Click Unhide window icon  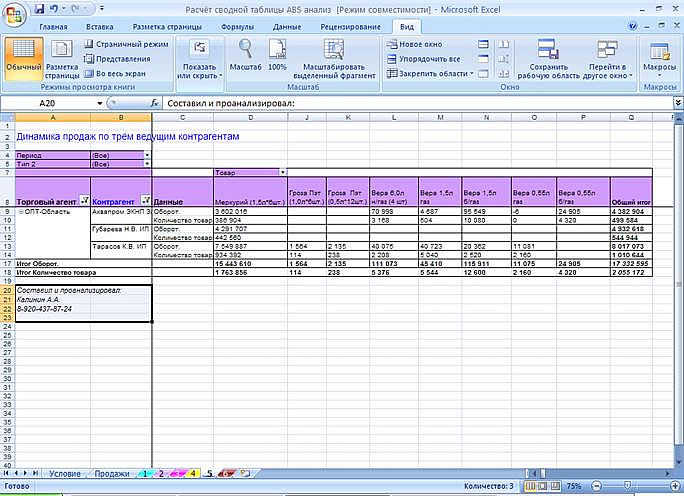[483, 74]
